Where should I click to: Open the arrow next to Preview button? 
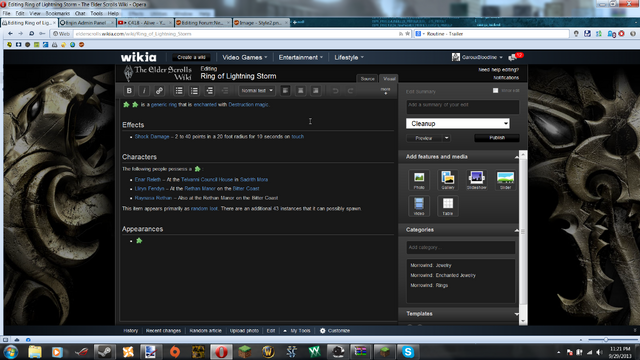tap(447, 138)
